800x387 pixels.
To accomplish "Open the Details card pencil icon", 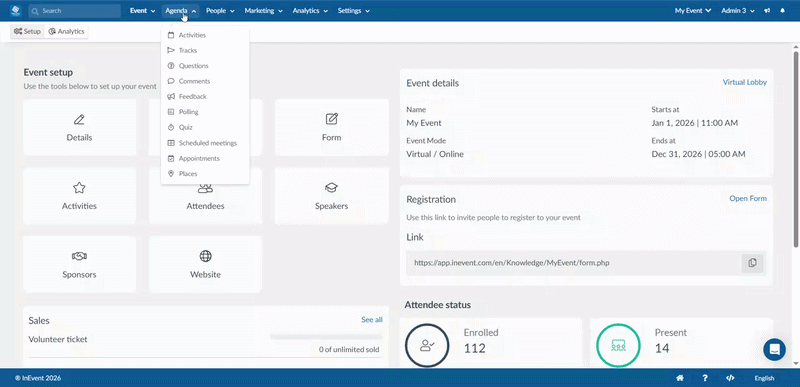I will click(x=79, y=120).
